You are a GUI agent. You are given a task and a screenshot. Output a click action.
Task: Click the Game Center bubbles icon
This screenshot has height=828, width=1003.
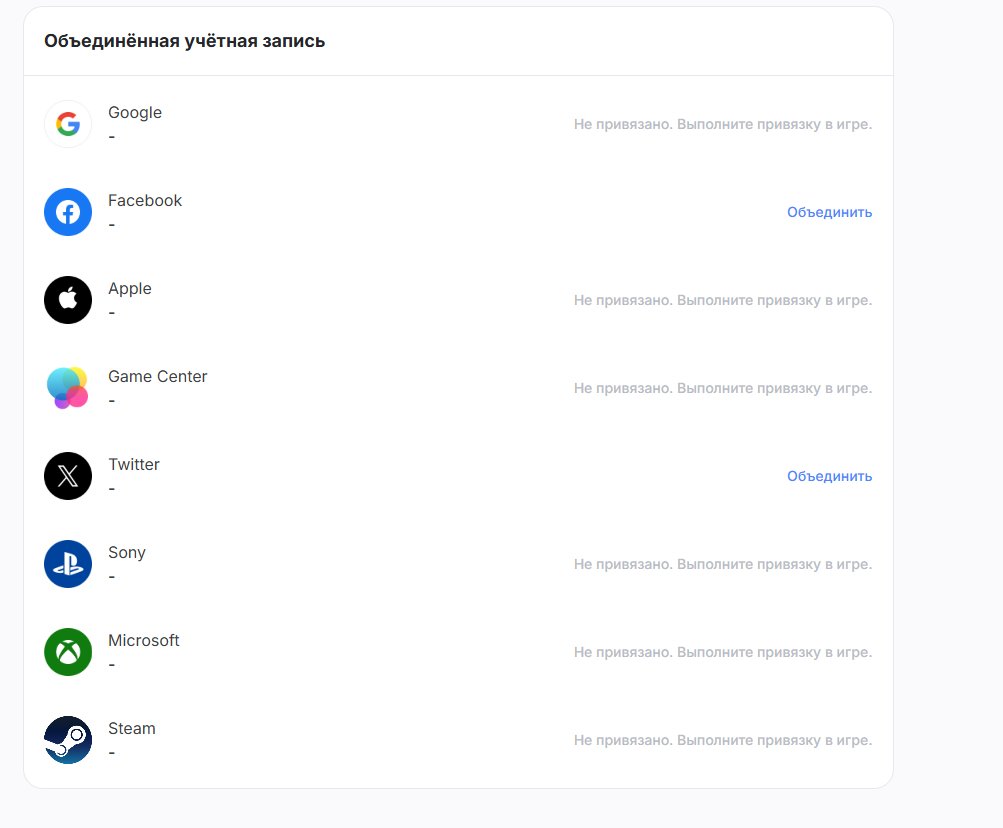click(x=68, y=388)
